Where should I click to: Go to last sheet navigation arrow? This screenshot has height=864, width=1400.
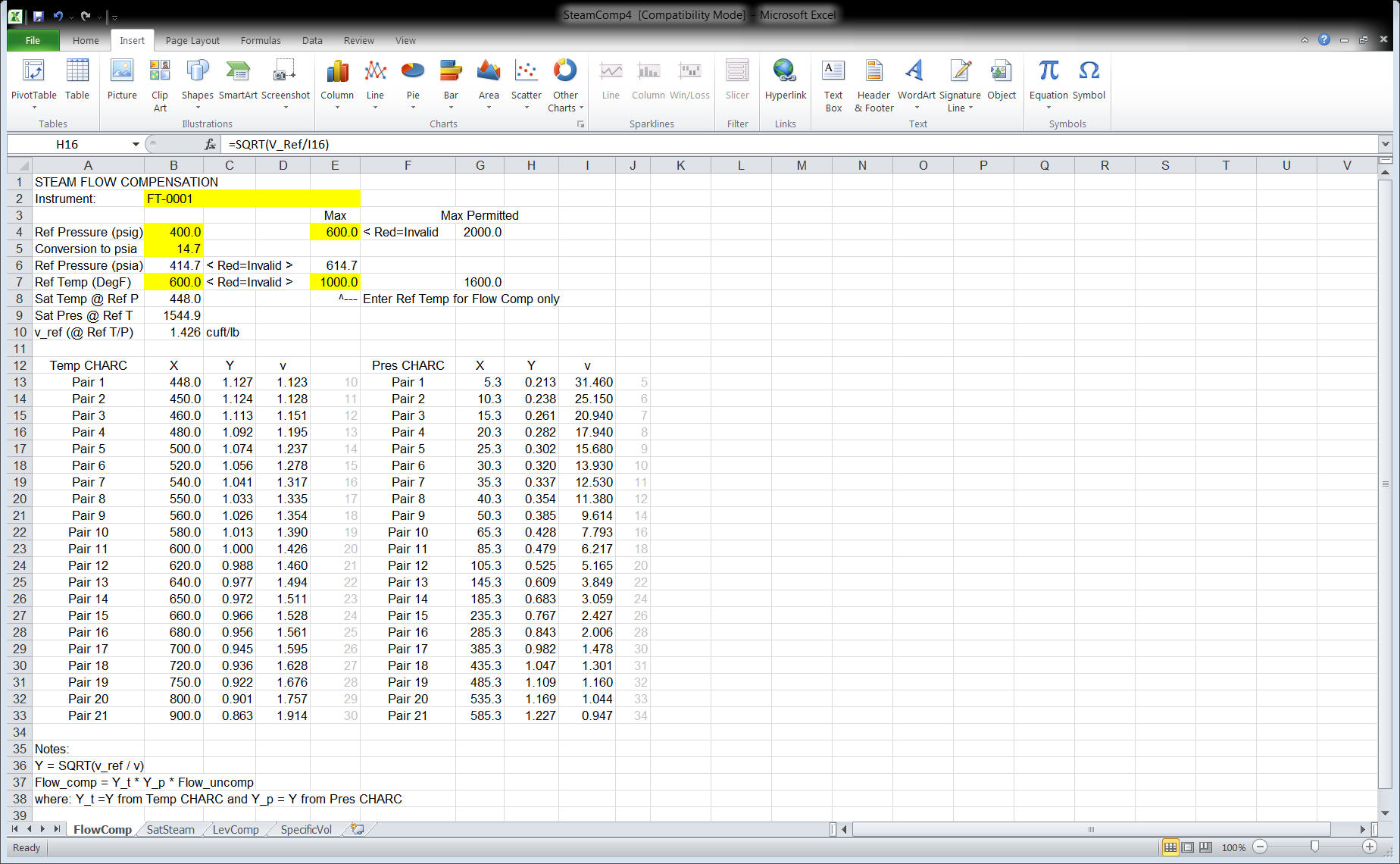[x=57, y=829]
